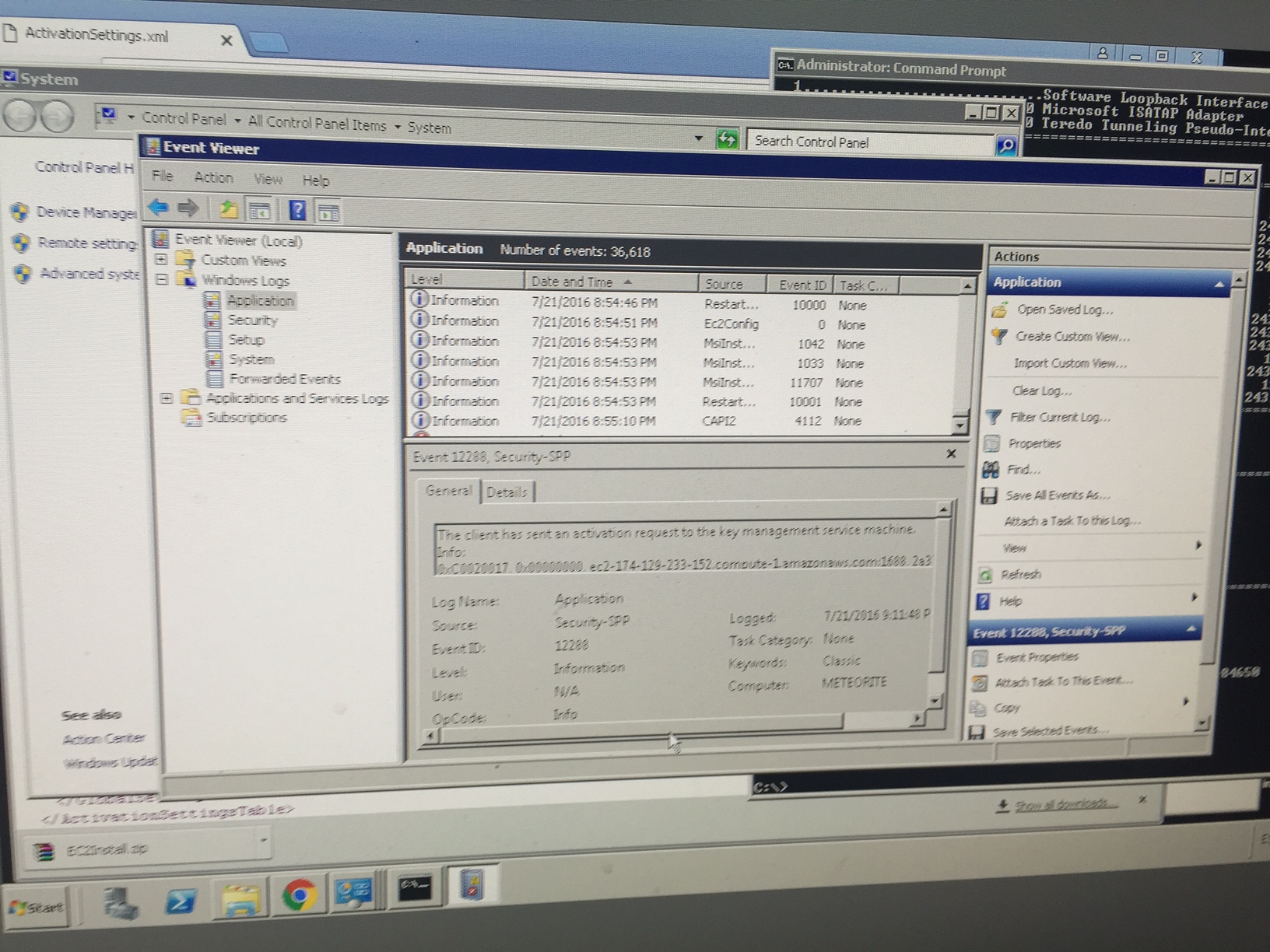Viewport: 1270px width, 952px height.
Task: Click Save All Events As action
Action: [1057, 495]
